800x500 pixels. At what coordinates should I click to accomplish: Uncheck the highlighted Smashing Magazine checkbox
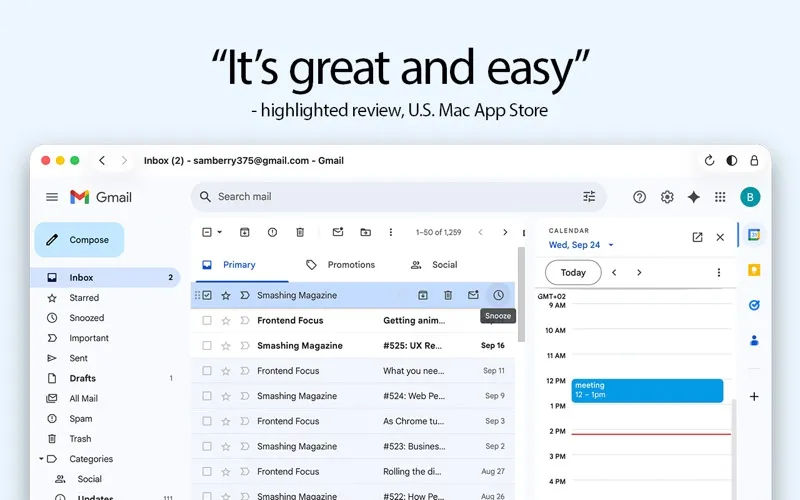[207, 295]
